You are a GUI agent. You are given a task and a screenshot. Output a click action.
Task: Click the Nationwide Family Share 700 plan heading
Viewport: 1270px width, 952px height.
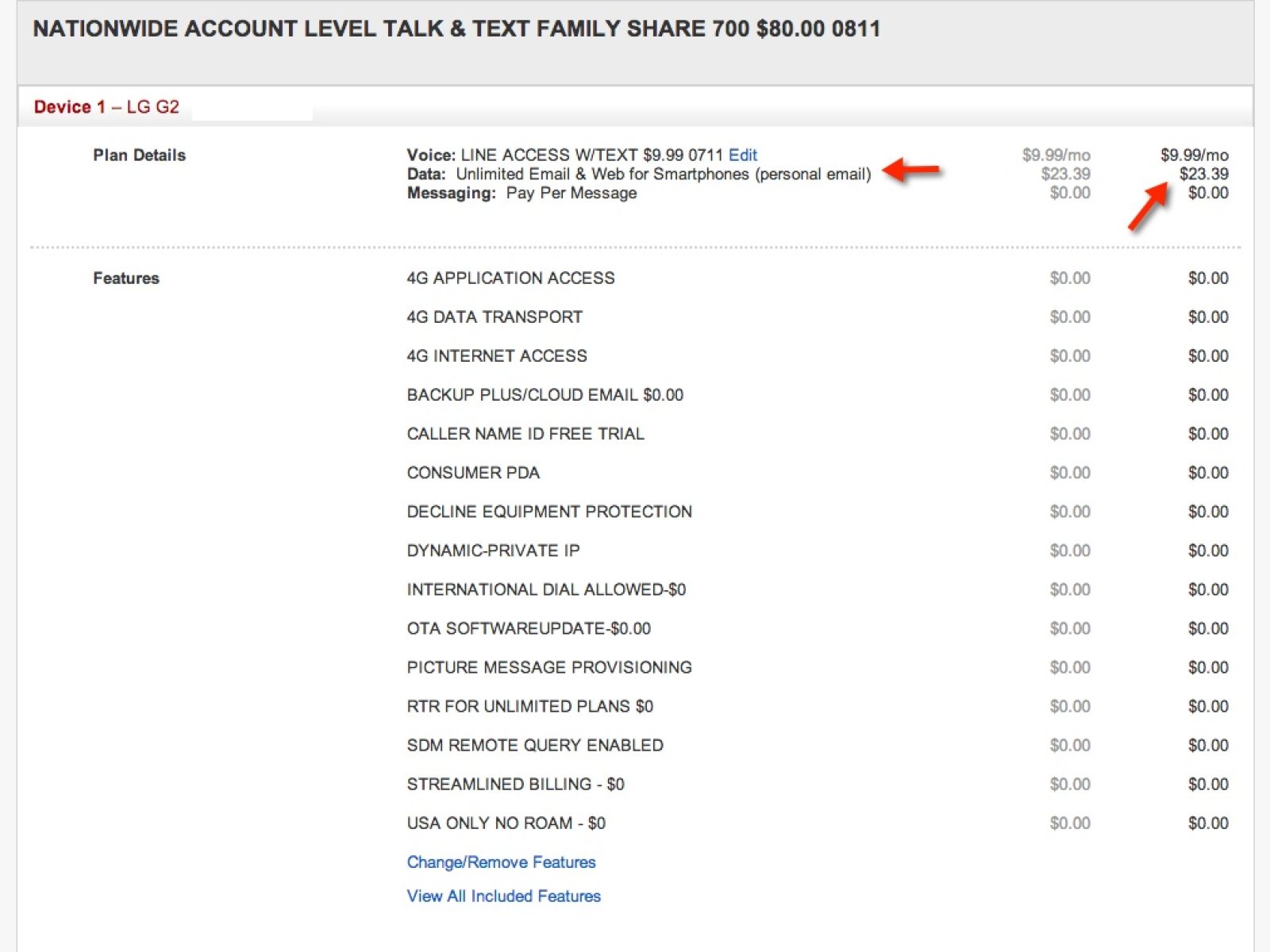[456, 29]
